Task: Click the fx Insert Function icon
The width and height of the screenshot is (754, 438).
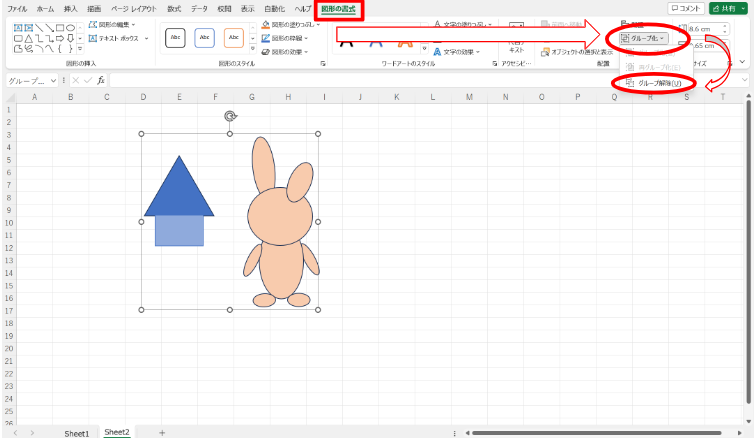Action: 101,80
